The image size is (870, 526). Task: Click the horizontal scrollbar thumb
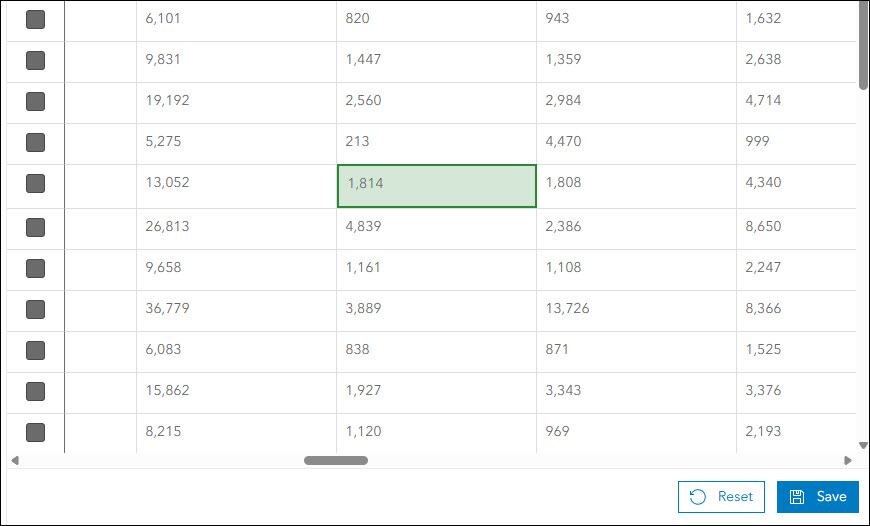(x=336, y=461)
